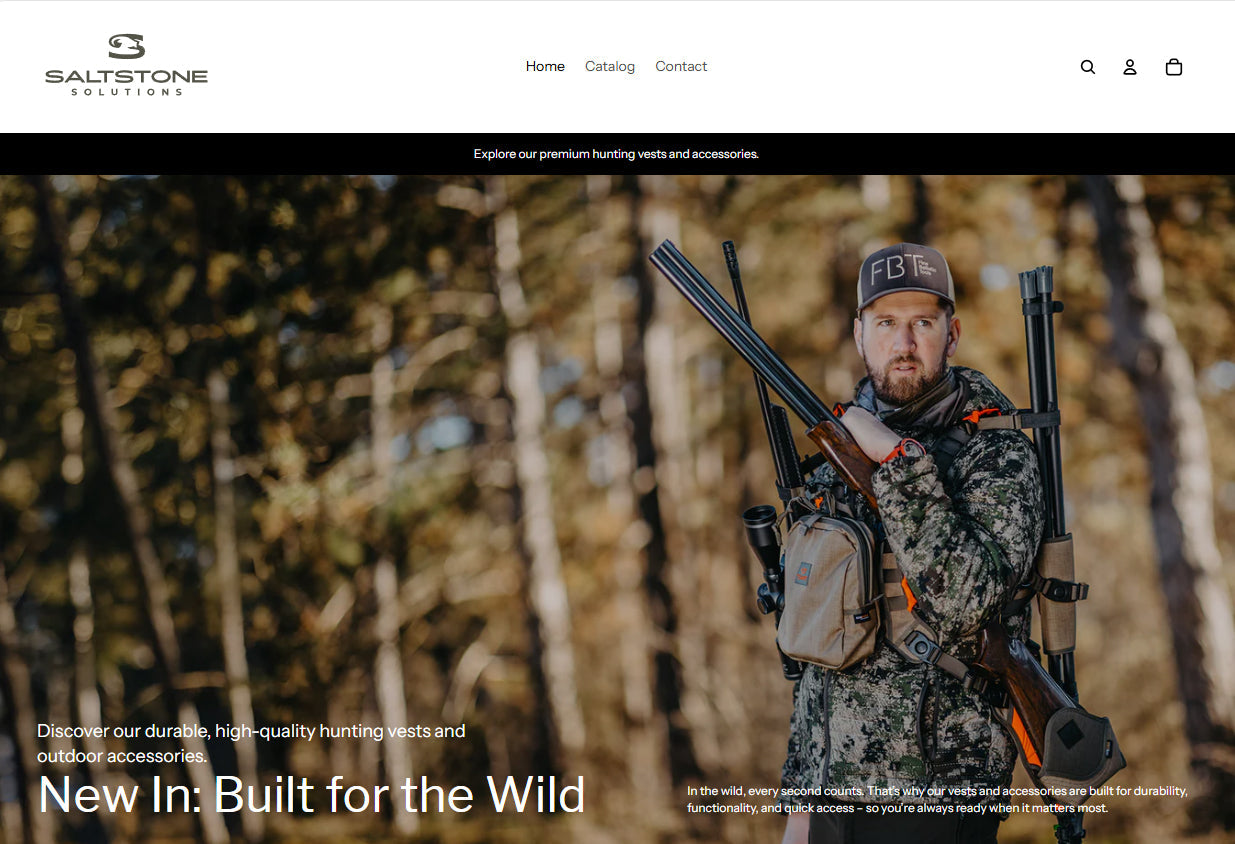Click the 'Discover our durable' subheading text
The width and height of the screenshot is (1235, 844).
pos(251,743)
